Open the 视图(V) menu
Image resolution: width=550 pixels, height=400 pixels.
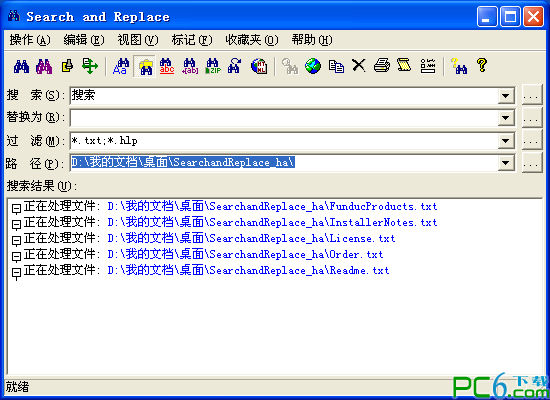tap(138, 40)
